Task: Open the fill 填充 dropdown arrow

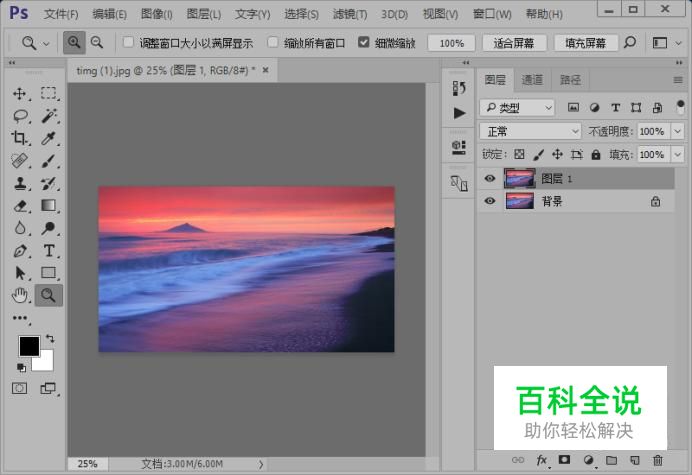Action: [x=677, y=155]
